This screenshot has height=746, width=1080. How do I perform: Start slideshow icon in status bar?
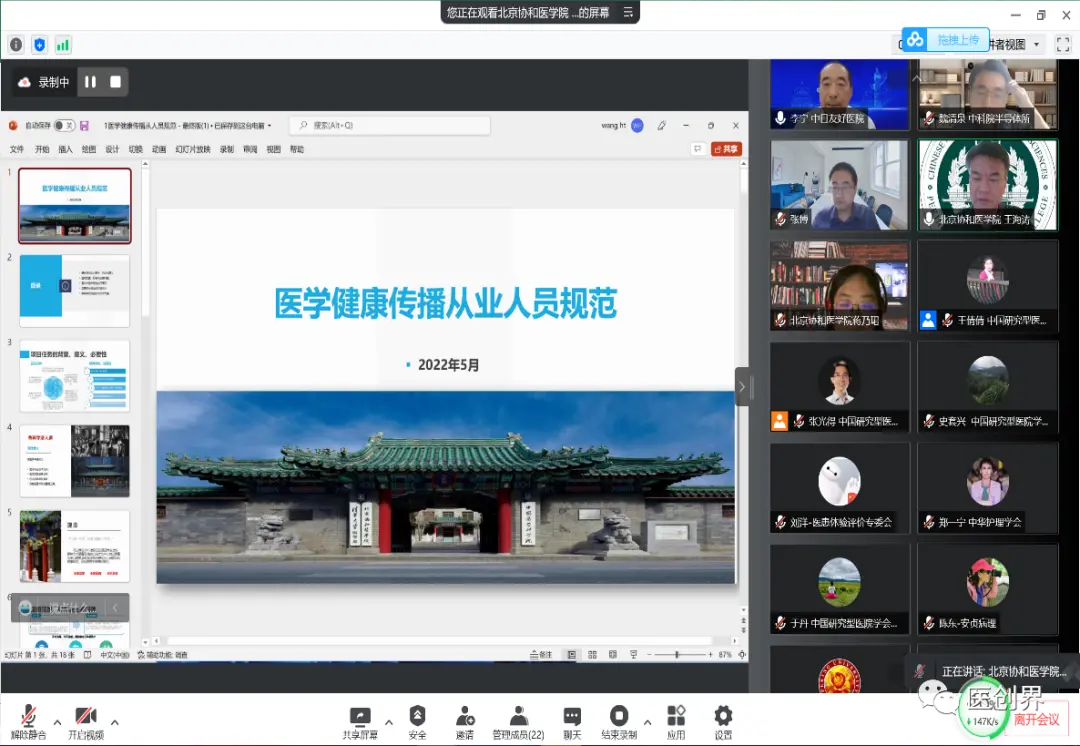coord(633,654)
